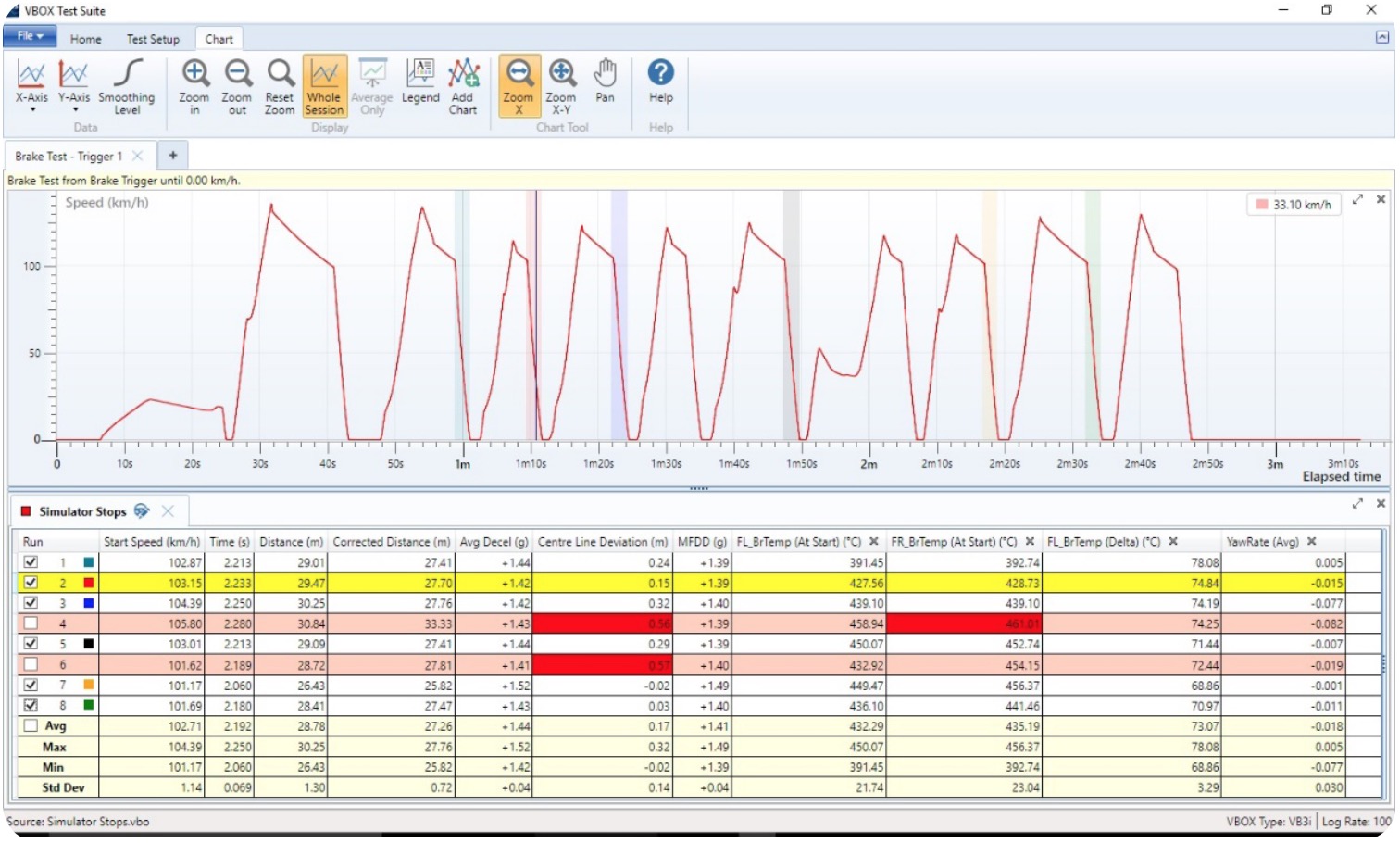The height and width of the screenshot is (843, 1400).
Task: Select the Smoothing Level tool
Action: [127, 85]
